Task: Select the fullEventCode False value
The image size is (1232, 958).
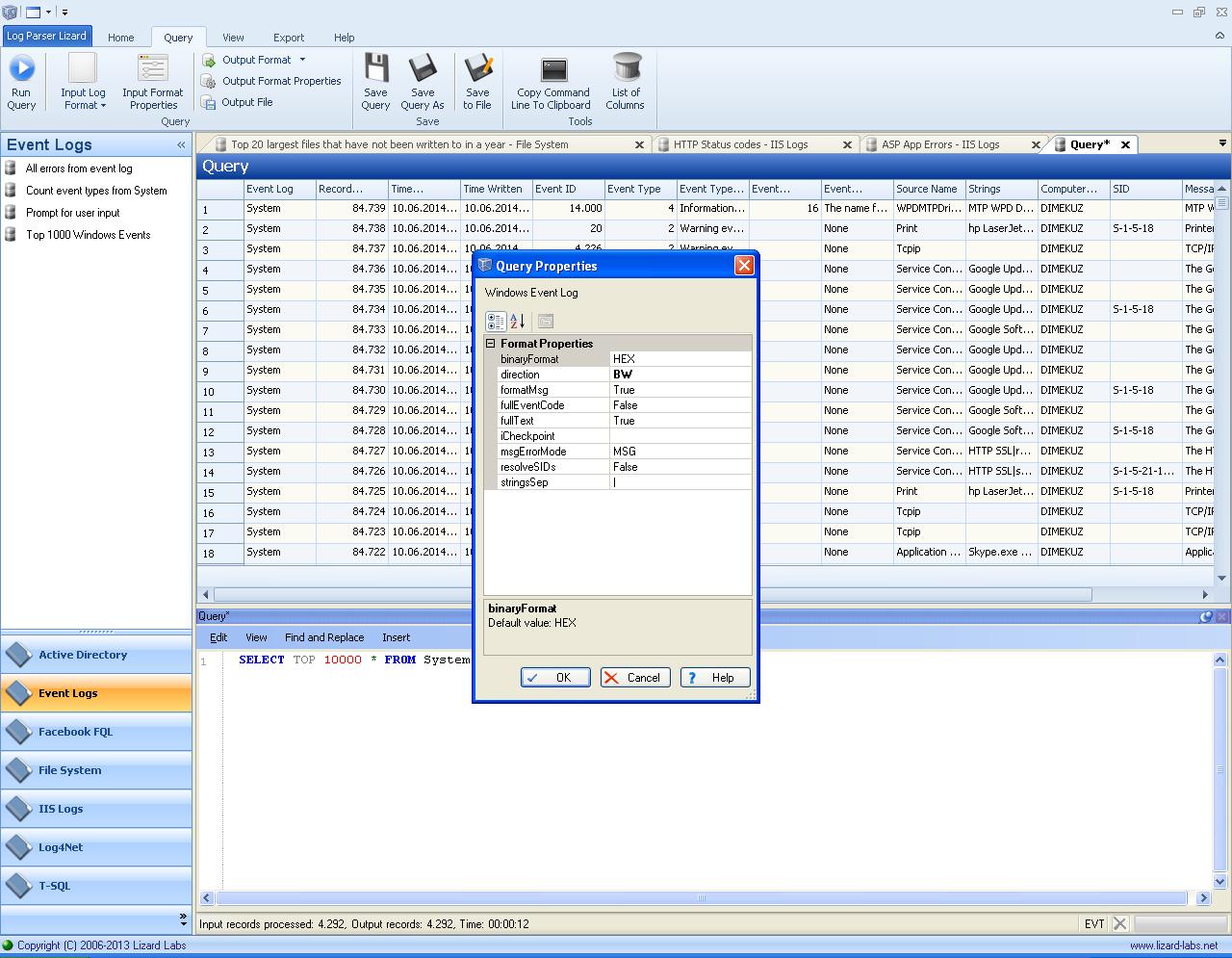Action: [680, 405]
